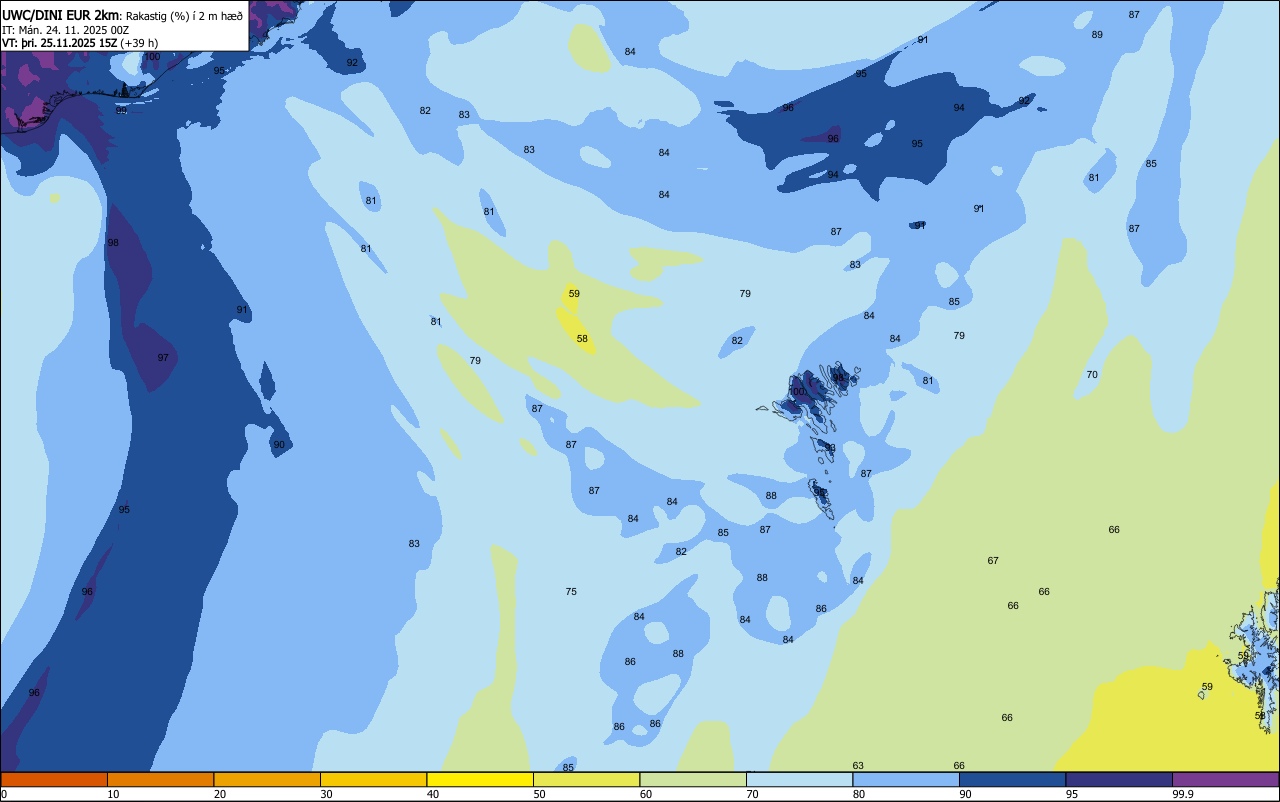Click the 60–70 pale green legend swatch
The image size is (1280, 802).
coord(693,779)
